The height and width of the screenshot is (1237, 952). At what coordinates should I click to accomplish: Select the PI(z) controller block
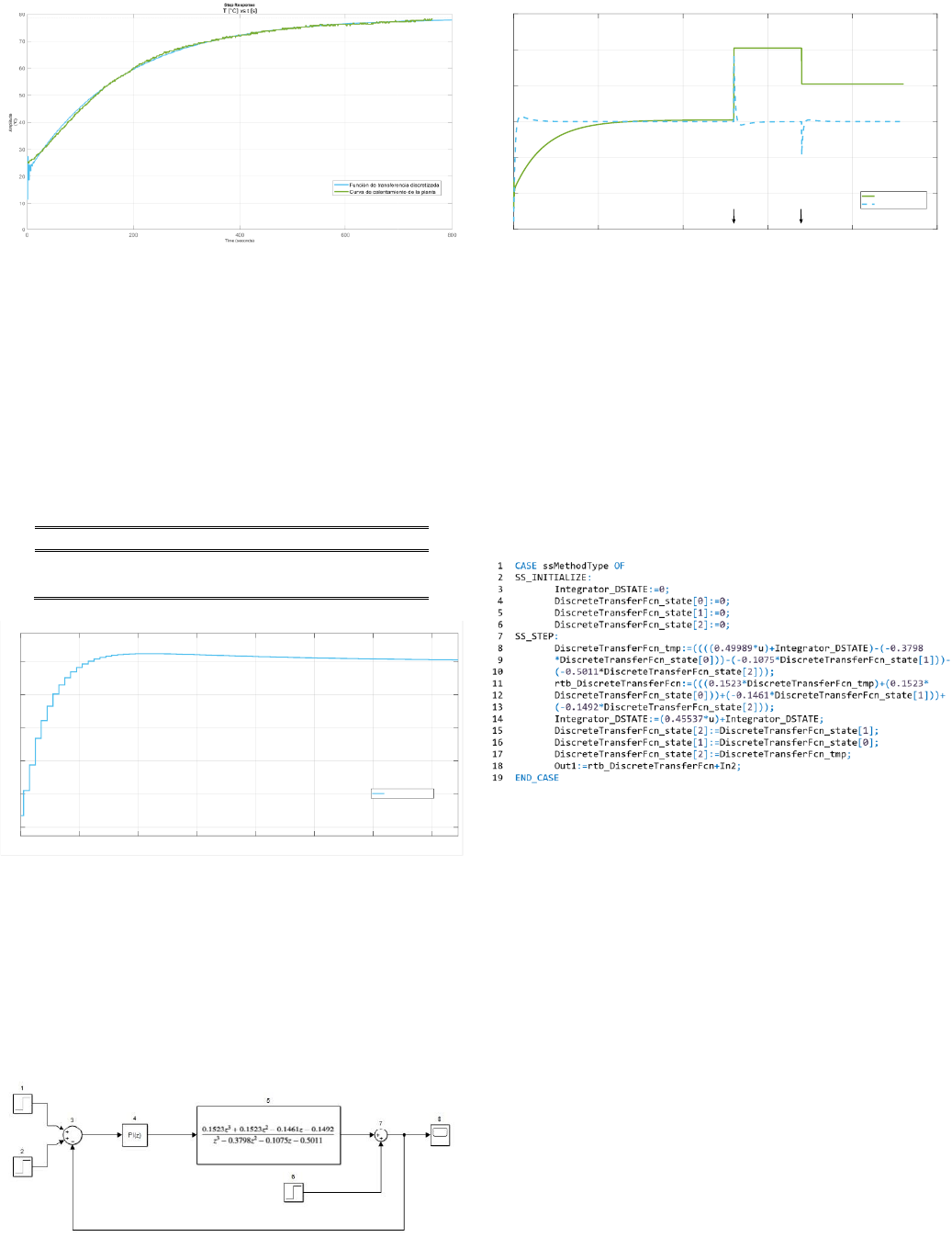point(134,1135)
